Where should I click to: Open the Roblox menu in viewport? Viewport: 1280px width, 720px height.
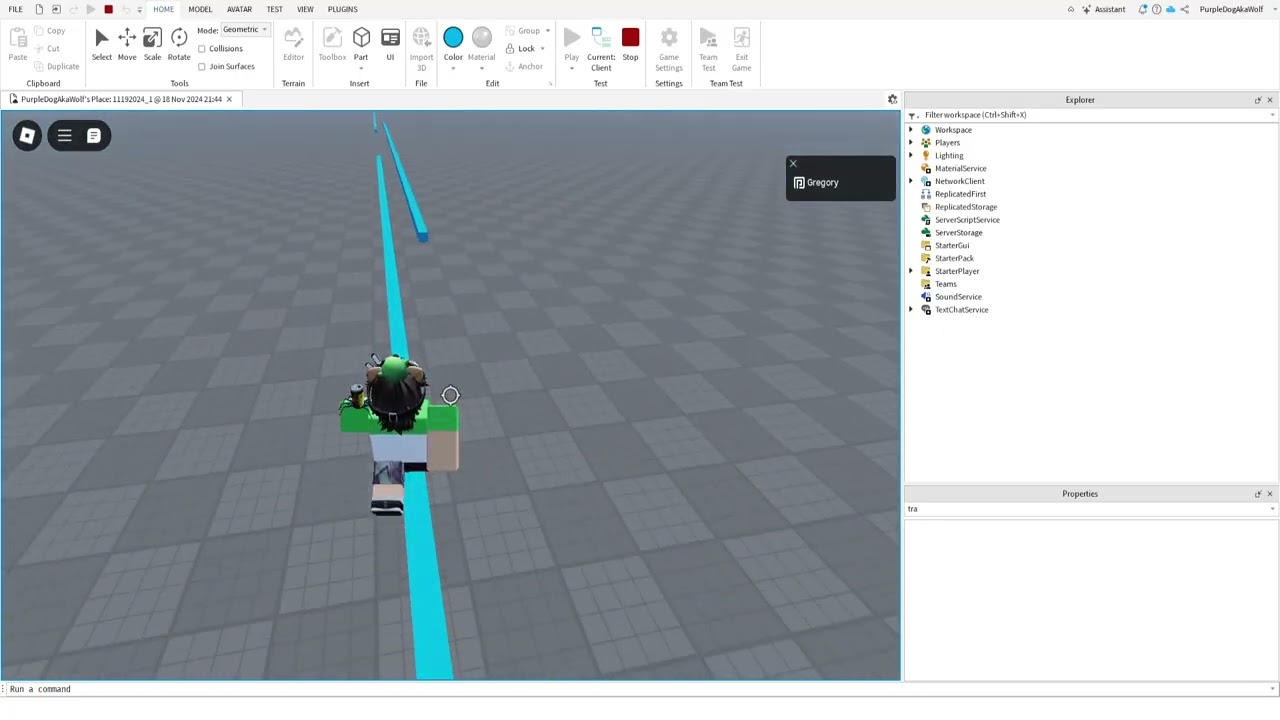point(28,136)
